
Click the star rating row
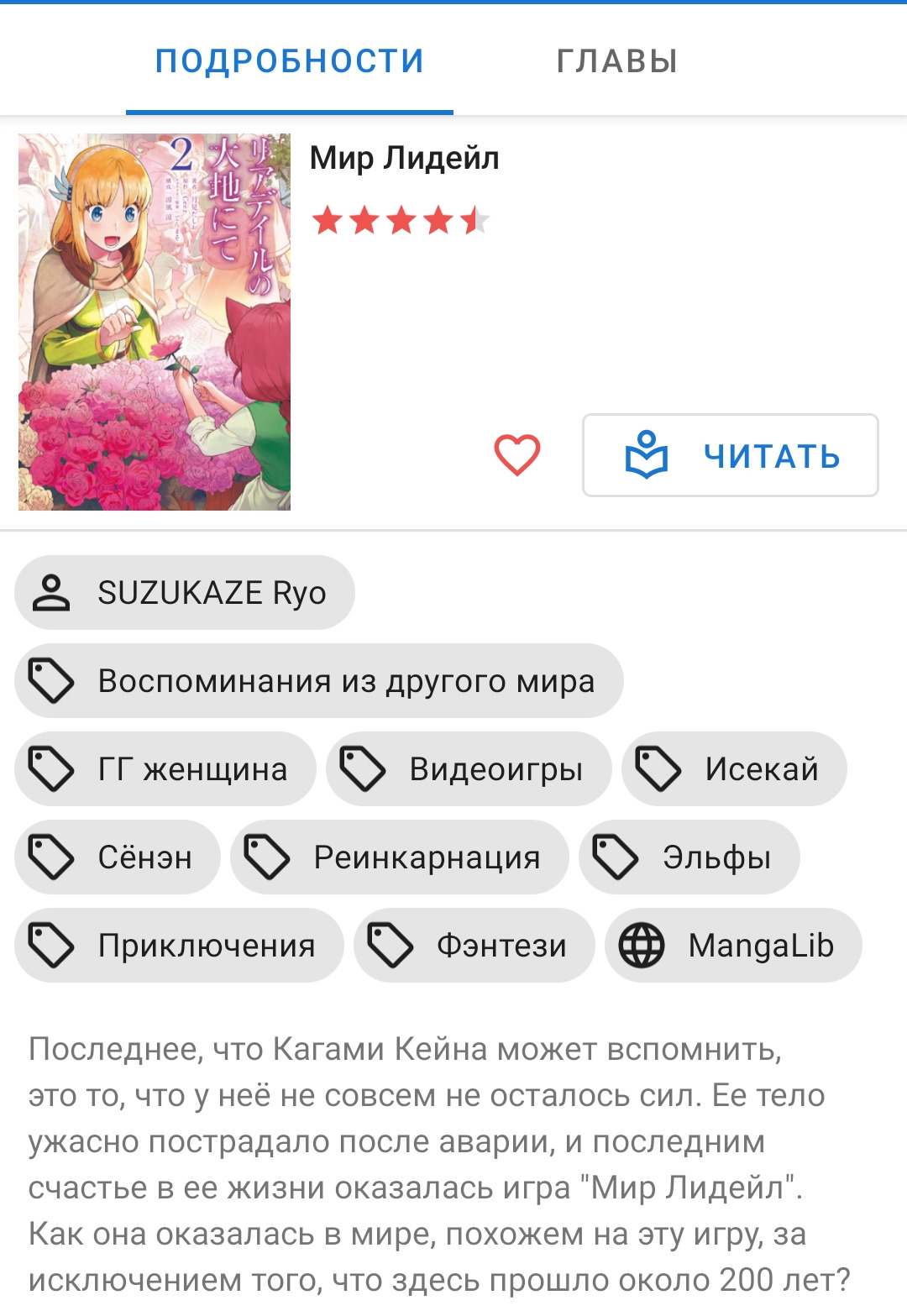(x=400, y=221)
